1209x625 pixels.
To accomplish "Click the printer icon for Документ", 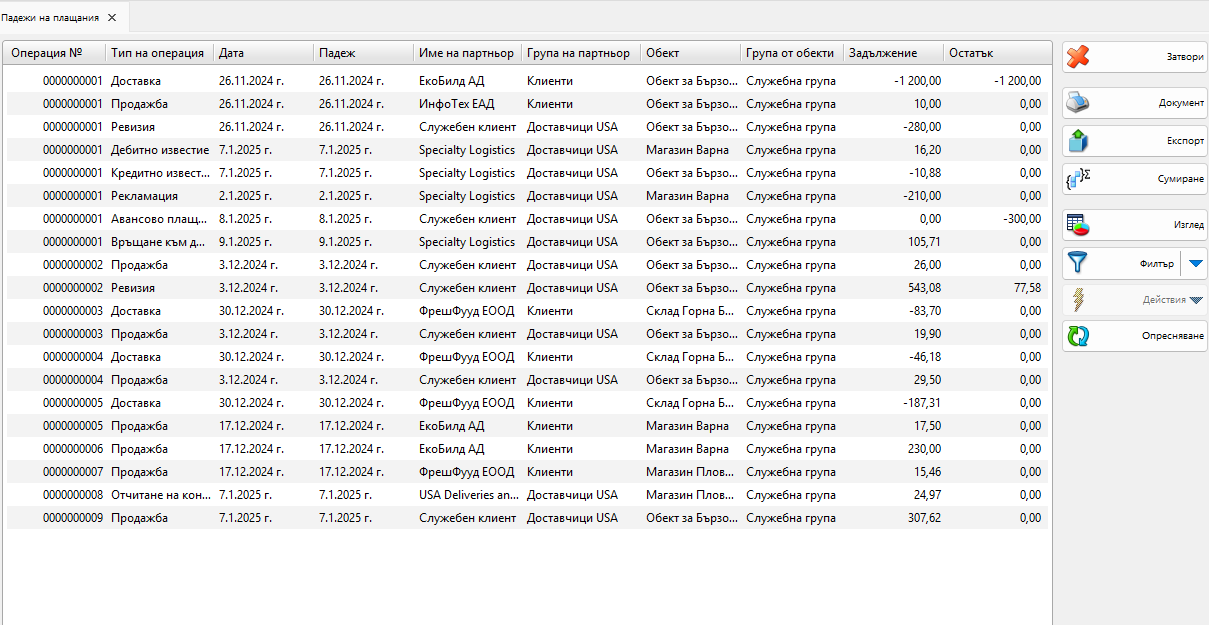I will point(1078,102).
